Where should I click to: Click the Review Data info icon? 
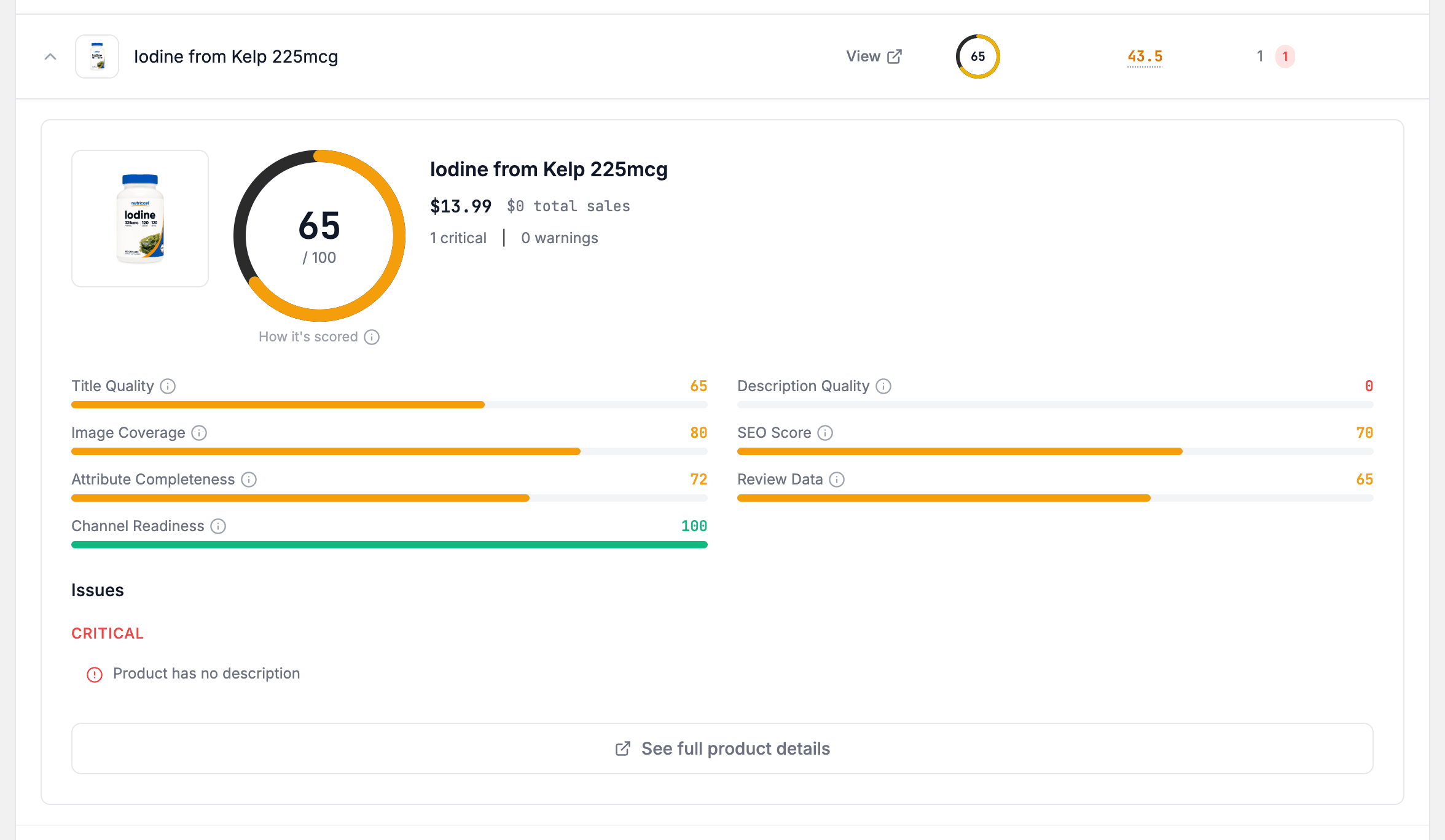tap(837, 480)
